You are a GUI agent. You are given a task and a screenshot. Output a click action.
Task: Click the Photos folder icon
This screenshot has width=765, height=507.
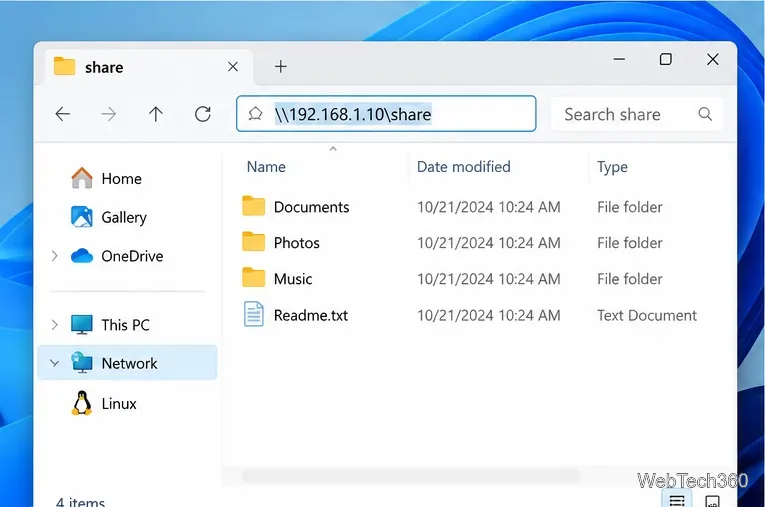coord(253,242)
